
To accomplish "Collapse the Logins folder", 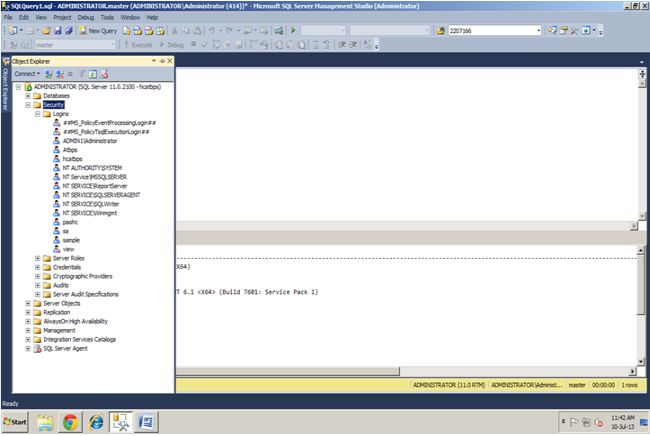I will 37,114.
